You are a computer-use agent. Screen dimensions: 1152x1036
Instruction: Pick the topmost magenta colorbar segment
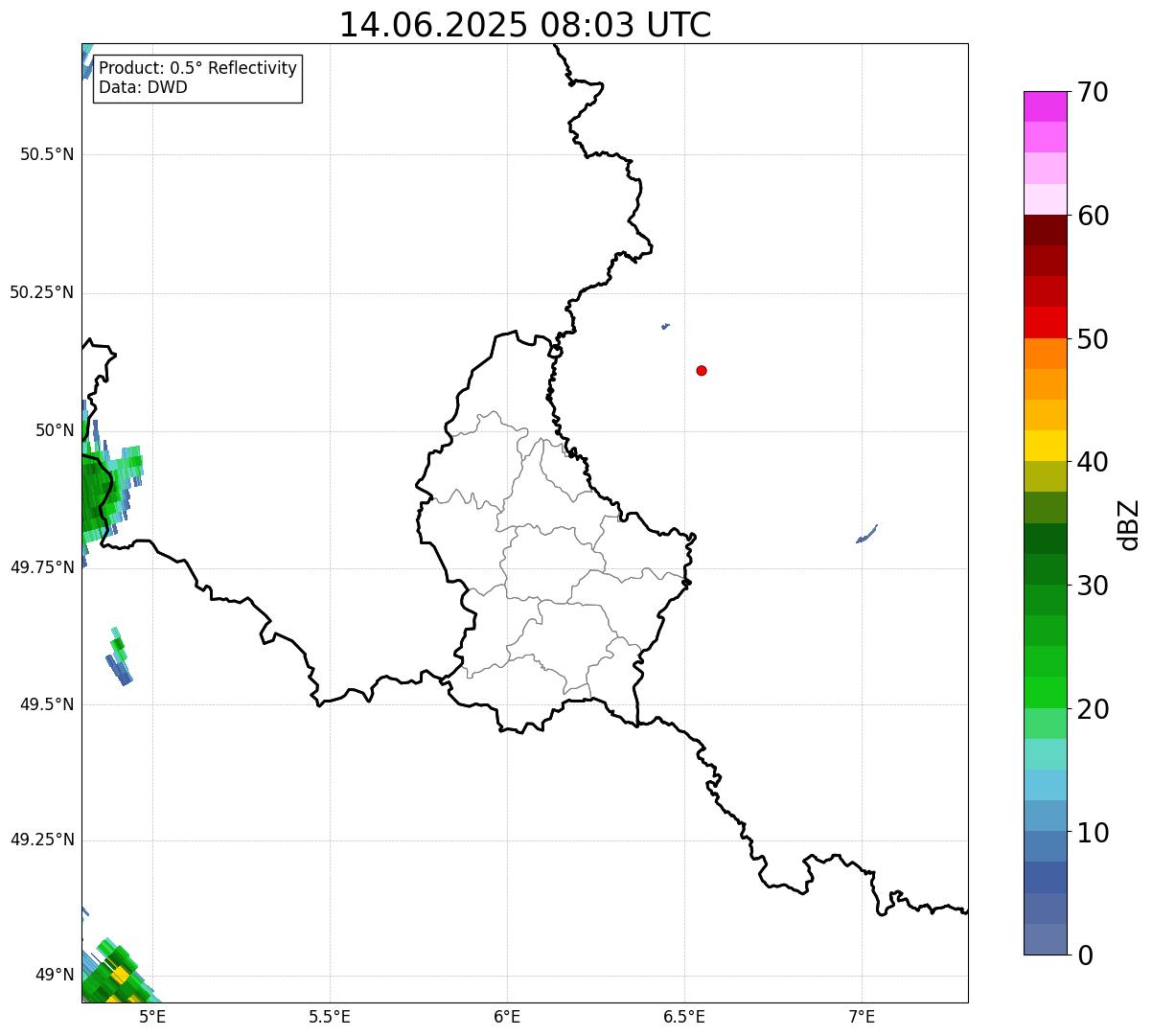point(1045,106)
